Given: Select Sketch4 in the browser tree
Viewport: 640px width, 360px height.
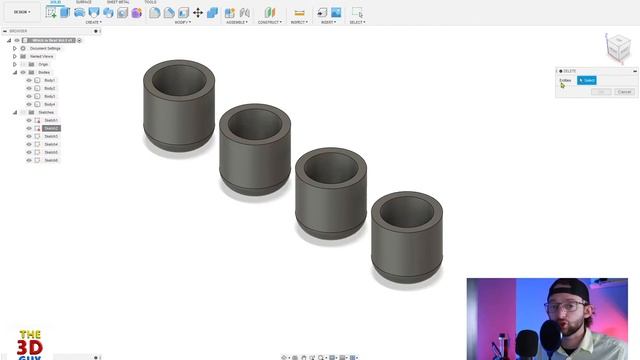Looking at the screenshot, I should pyautogui.click(x=51, y=144).
